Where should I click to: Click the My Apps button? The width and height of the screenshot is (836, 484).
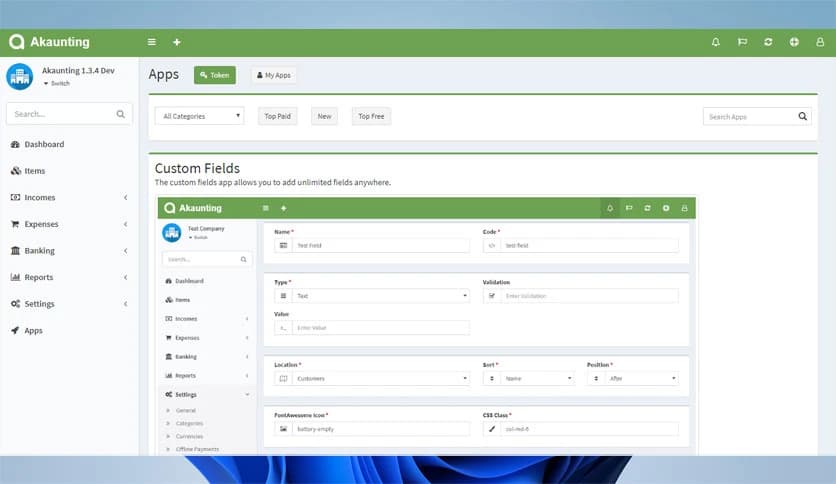(x=274, y=75)
